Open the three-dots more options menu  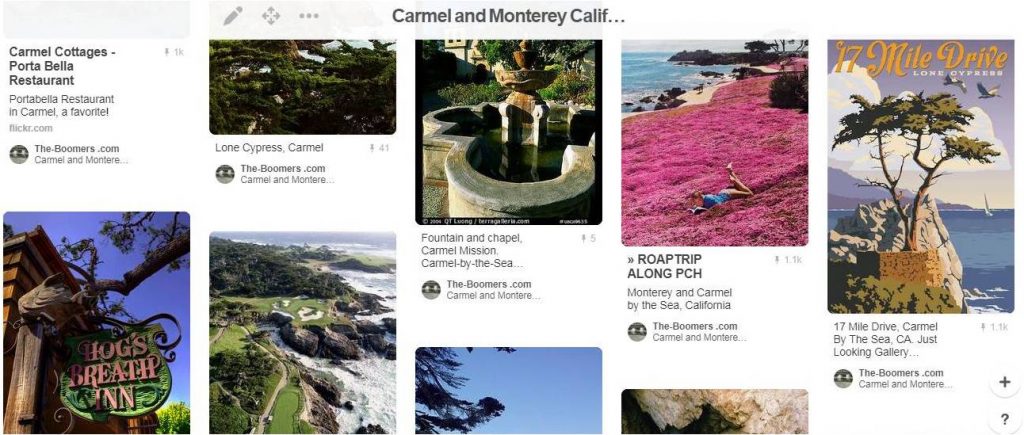click(x=309, y=16)
